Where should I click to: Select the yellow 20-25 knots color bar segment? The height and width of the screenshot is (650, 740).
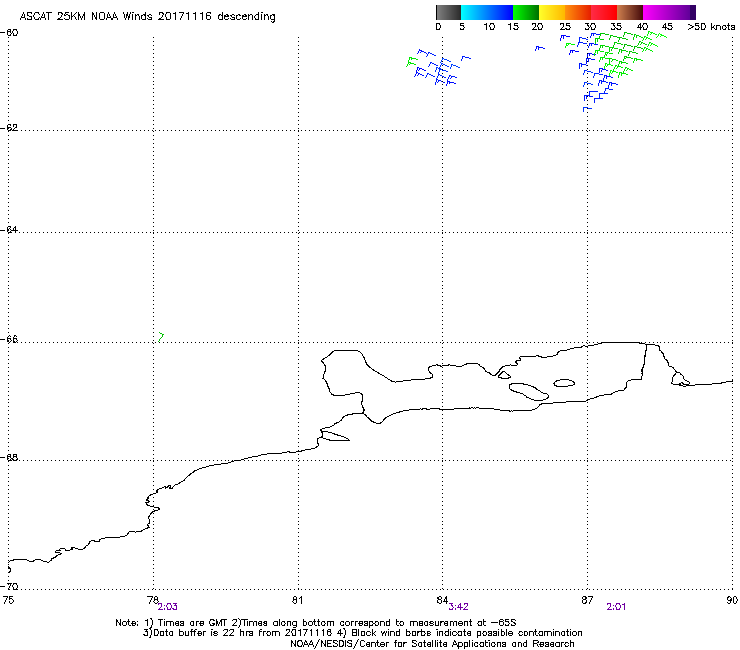click(x=552, y=12)
